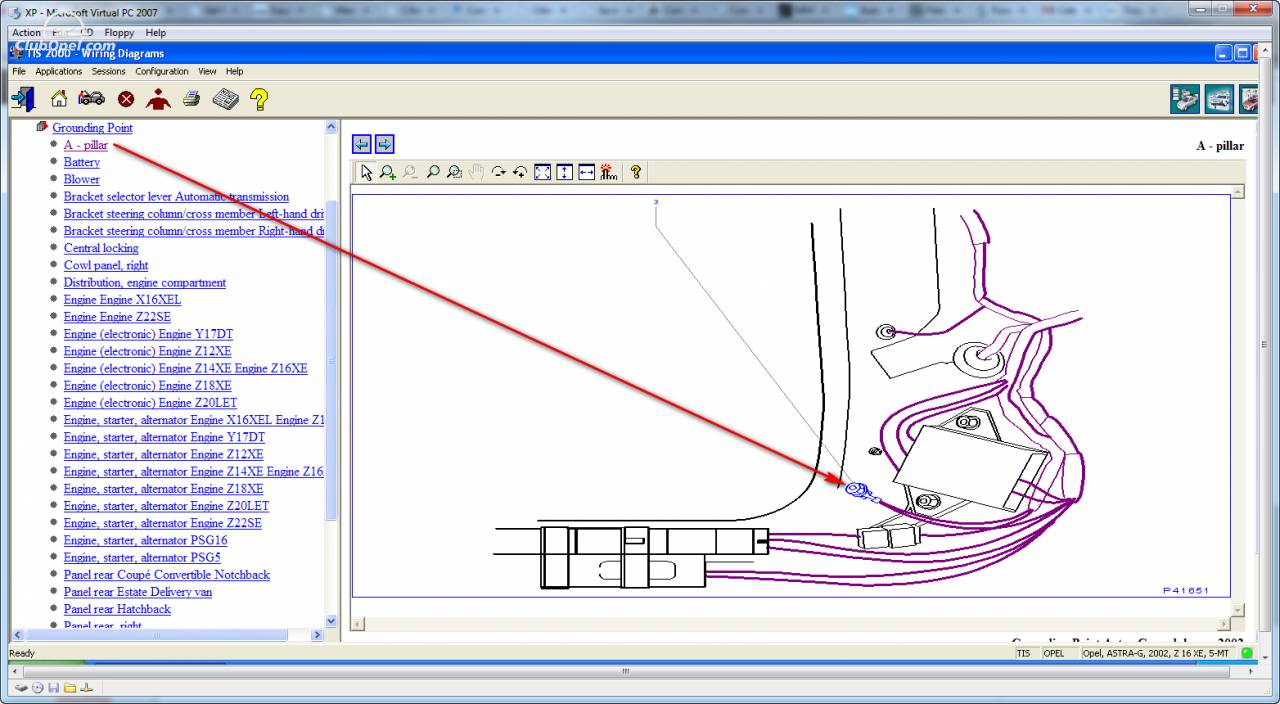Click blue grounding point symbol in diagram
1280x704 pixels.
click(857, 490)
